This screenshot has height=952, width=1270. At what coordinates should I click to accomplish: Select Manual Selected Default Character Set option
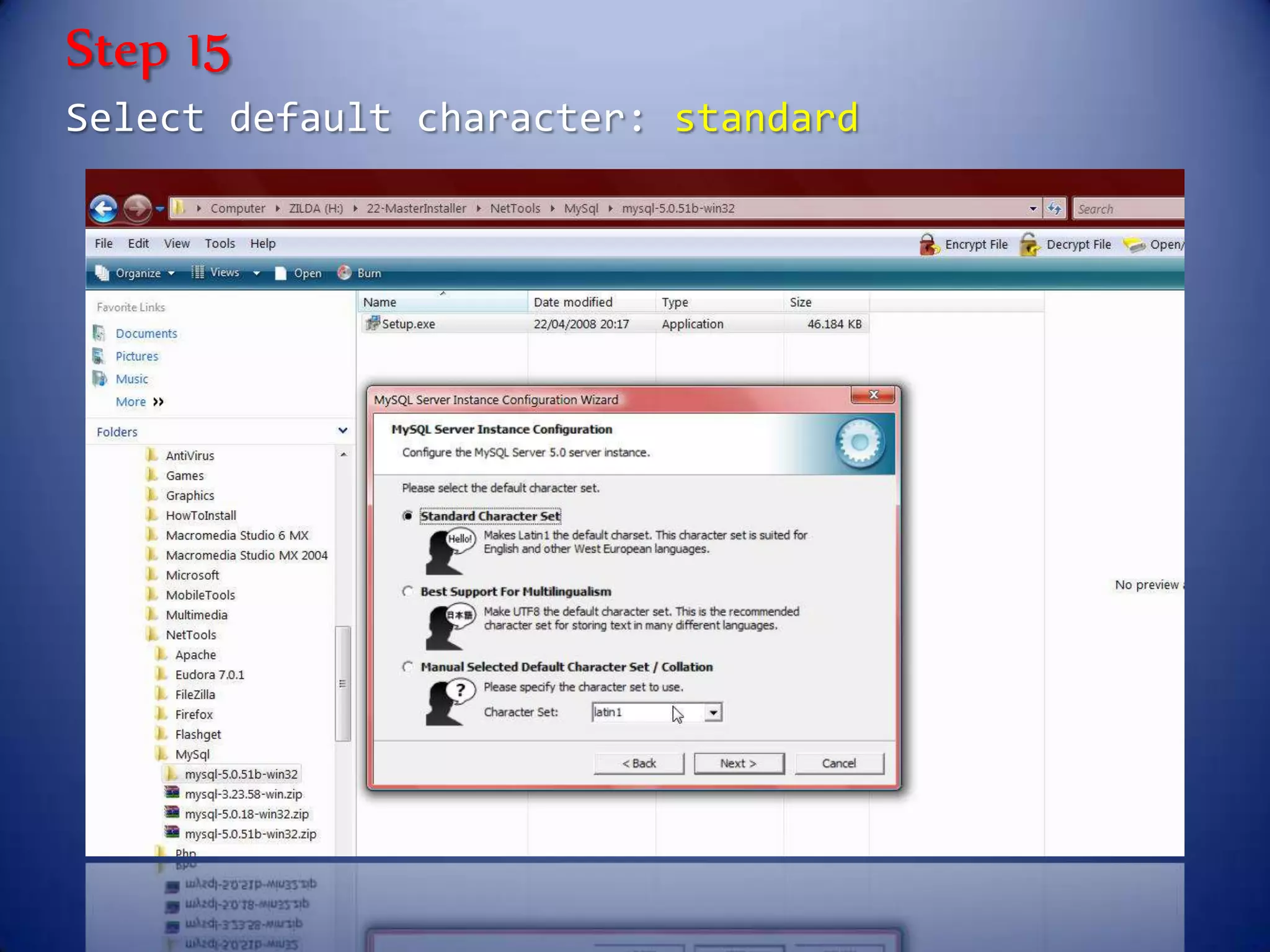coord(407,667)
